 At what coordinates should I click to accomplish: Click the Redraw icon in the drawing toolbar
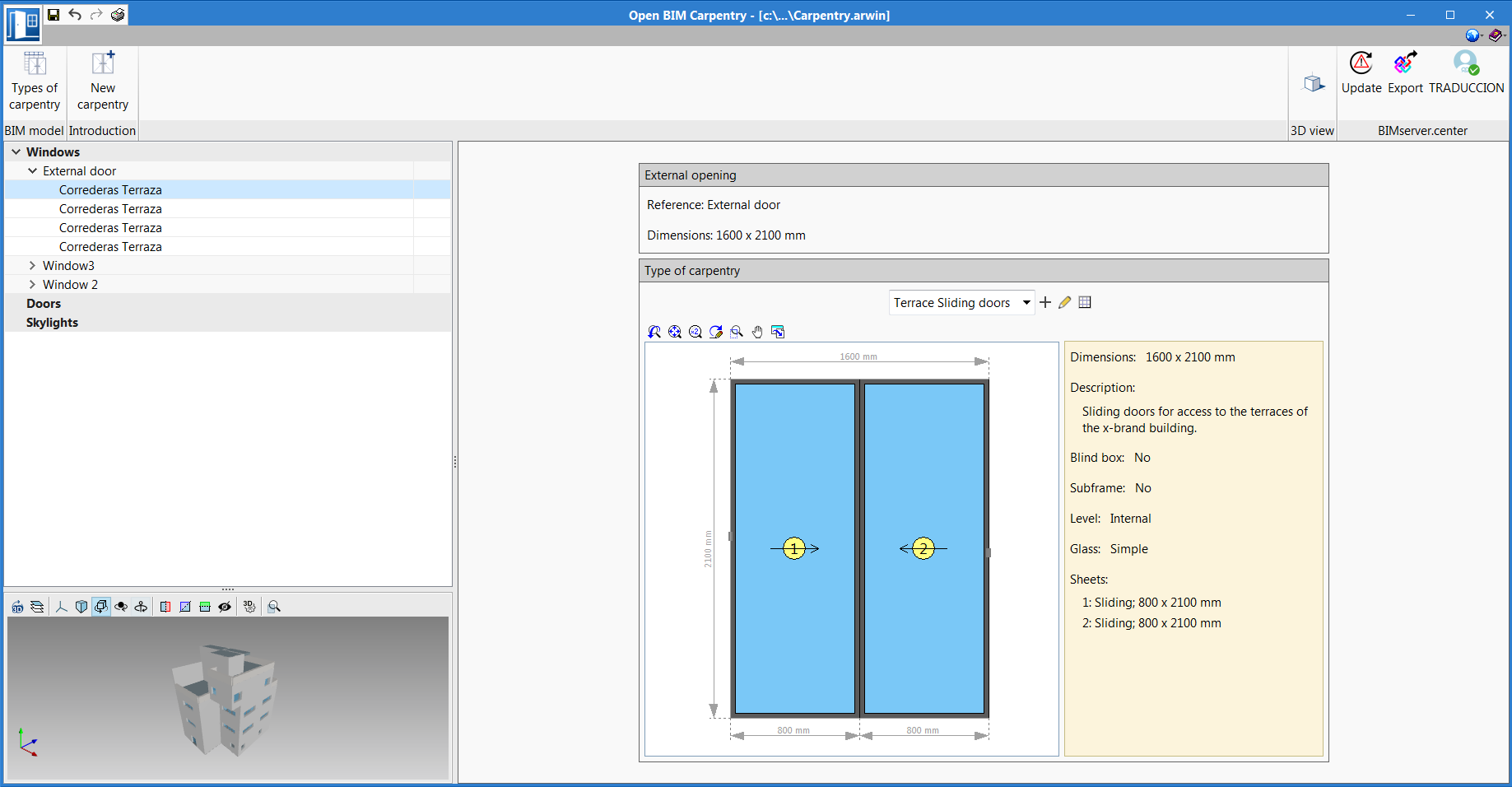point(715,332)
